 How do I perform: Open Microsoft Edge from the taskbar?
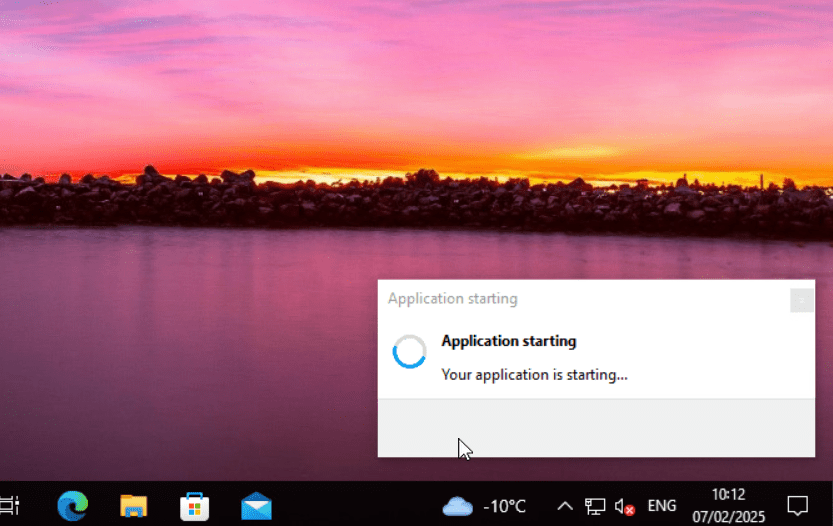72,505
